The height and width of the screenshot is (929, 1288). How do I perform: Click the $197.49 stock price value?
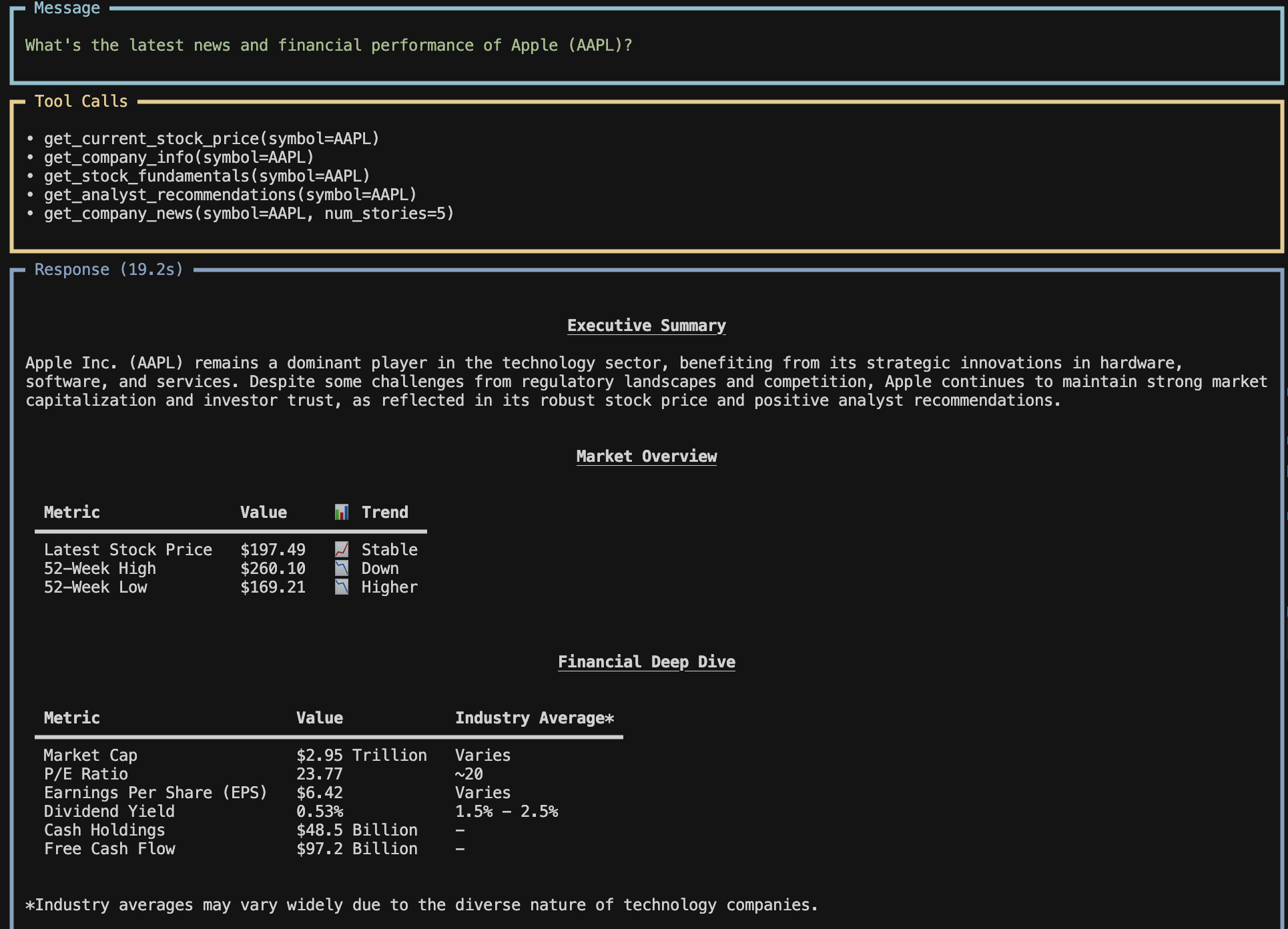tap(273, 550)
